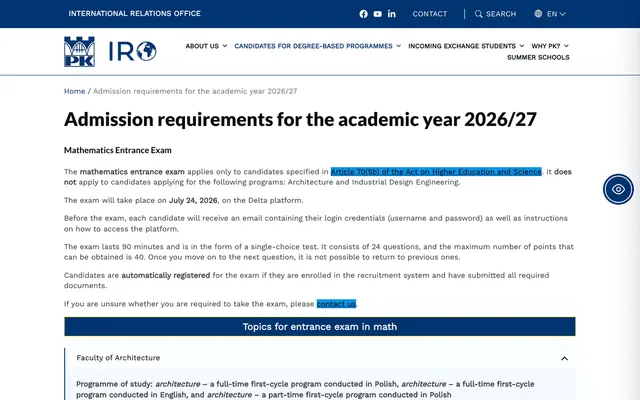This screenshot has height=400, width=640.
Task: Click the 'Mathematics Entrance Exam' subheading
Action: [118, 150]
